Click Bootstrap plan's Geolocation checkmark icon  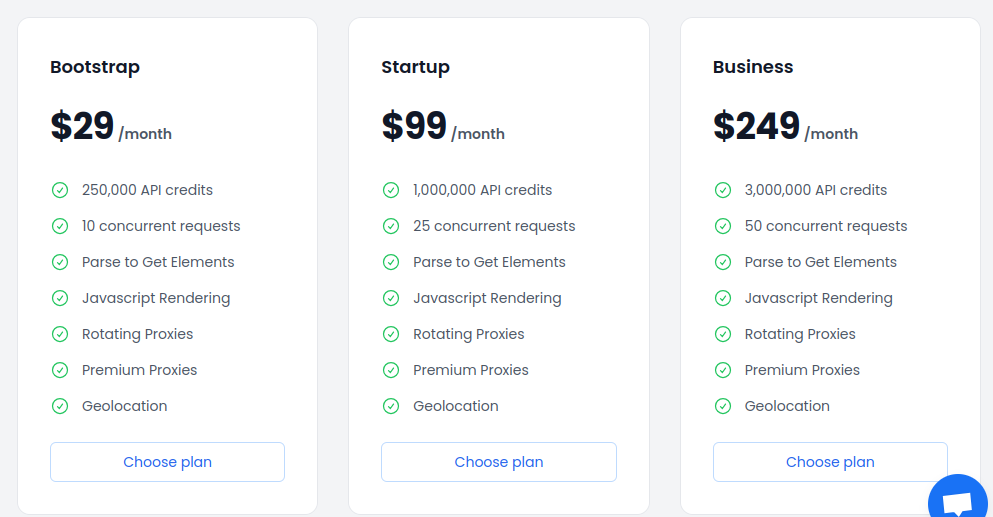[x=60, y=406]
